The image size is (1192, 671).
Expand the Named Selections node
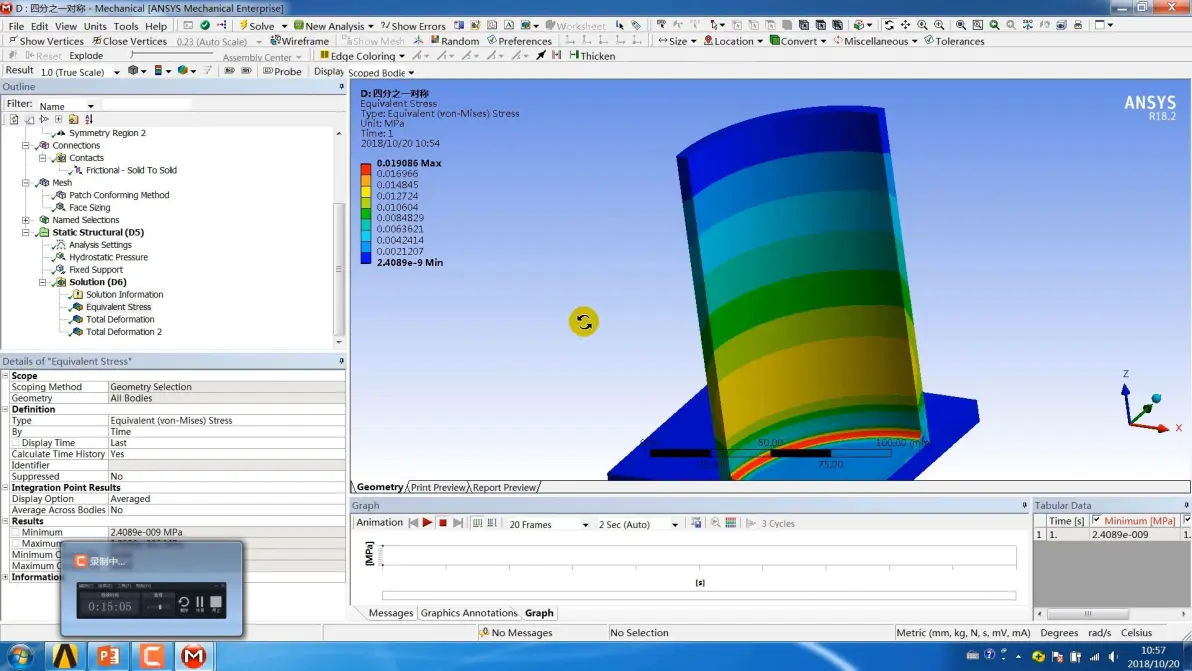(x=26, y=220)
